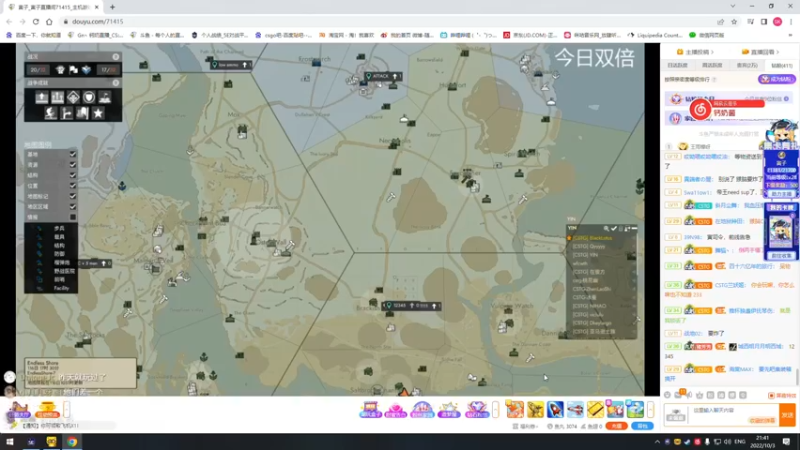Click the ATTACK marker on map
This screenshot has height=450, width=800.
383,76
